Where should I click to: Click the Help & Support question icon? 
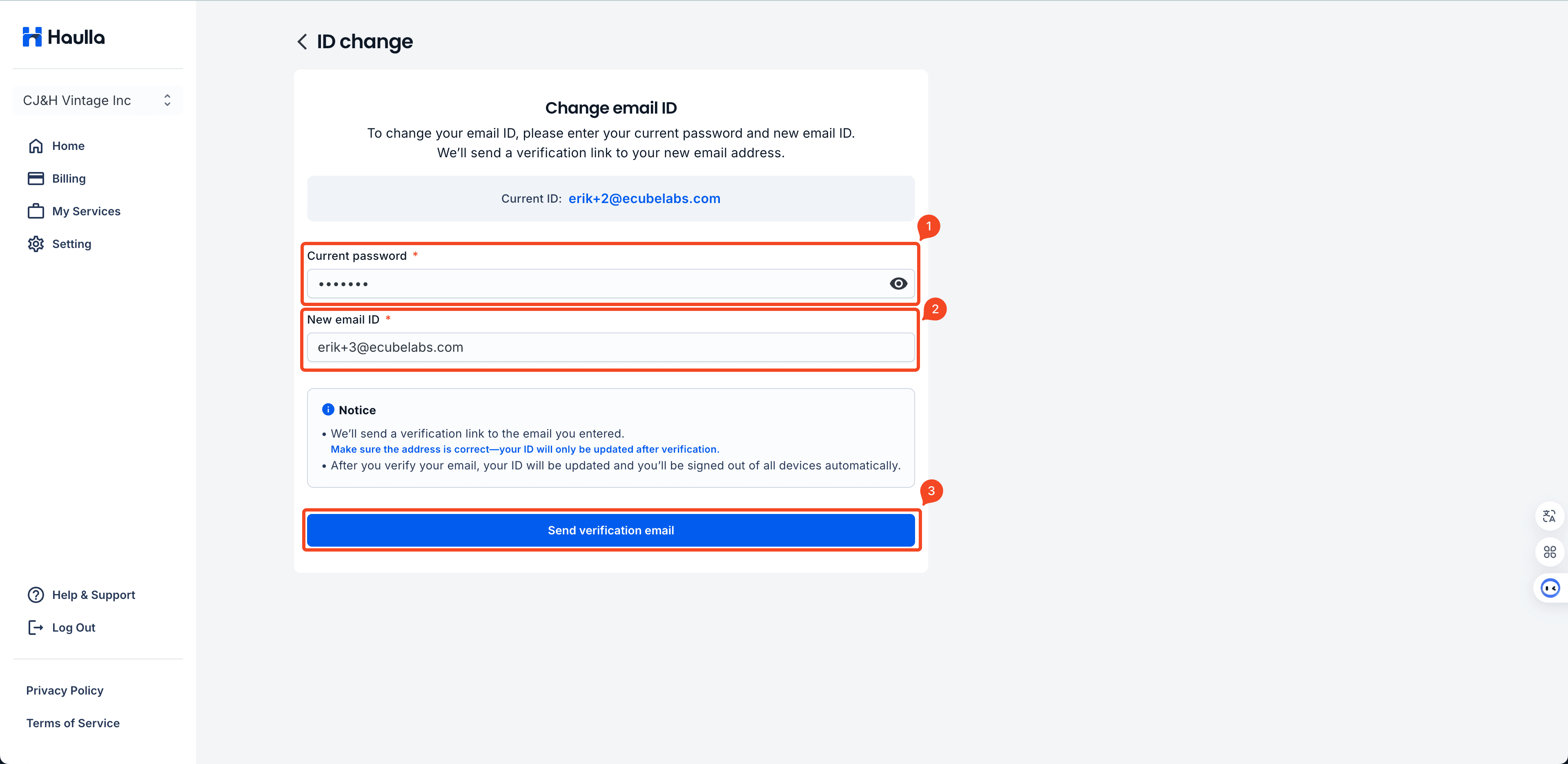coord(36,594)
